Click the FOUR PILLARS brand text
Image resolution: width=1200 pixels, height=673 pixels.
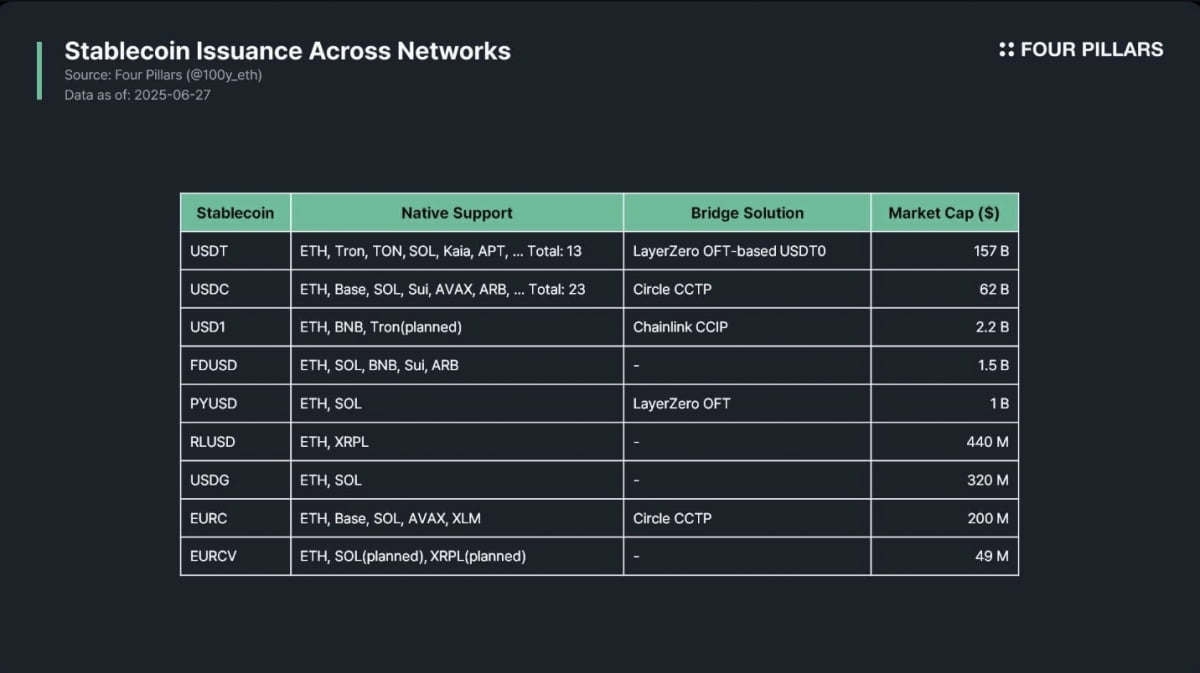tap(1091, 49)
